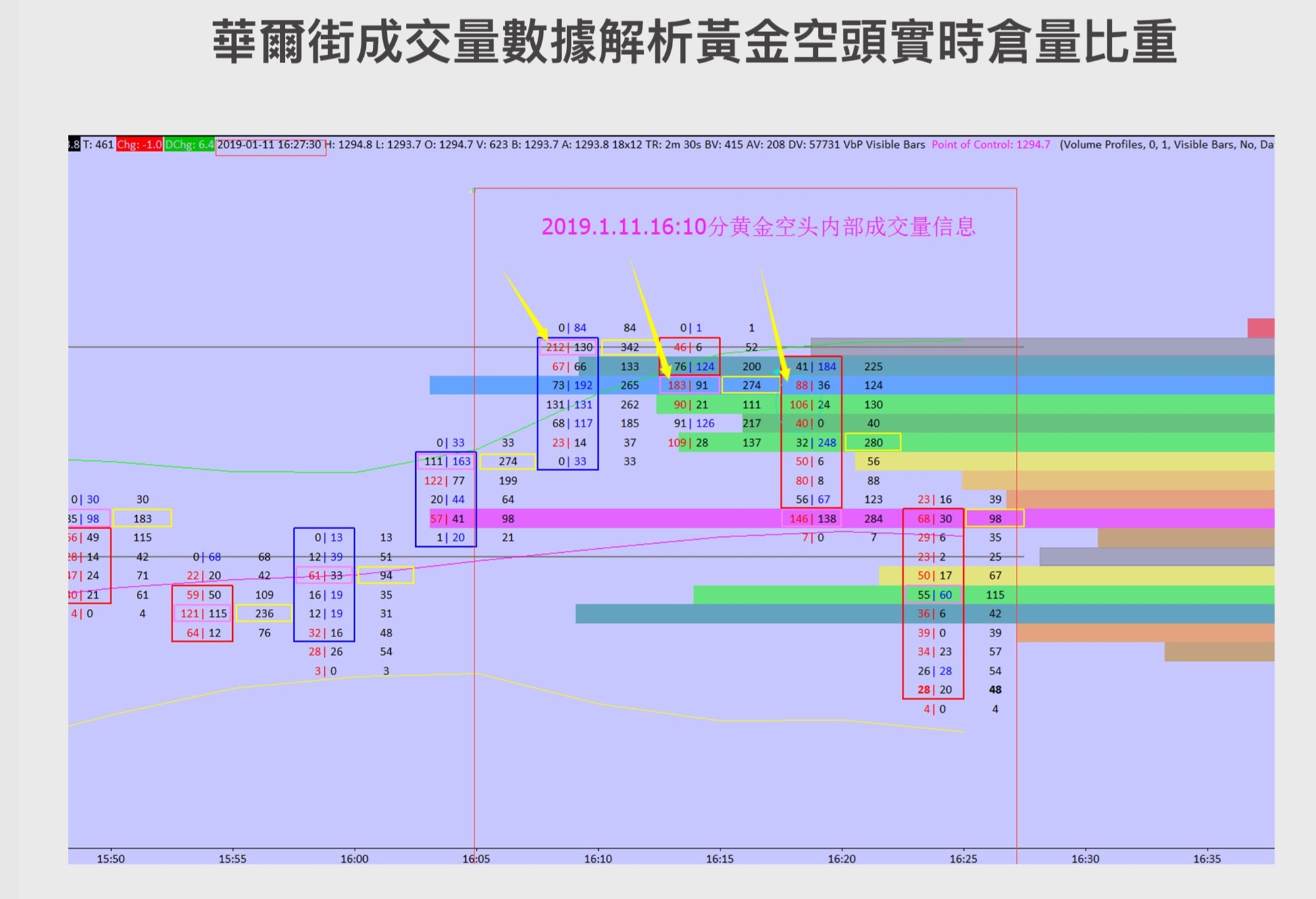Click the yellow-boxed 342 volume total
1316x899 pixels.
click(630, 347)
